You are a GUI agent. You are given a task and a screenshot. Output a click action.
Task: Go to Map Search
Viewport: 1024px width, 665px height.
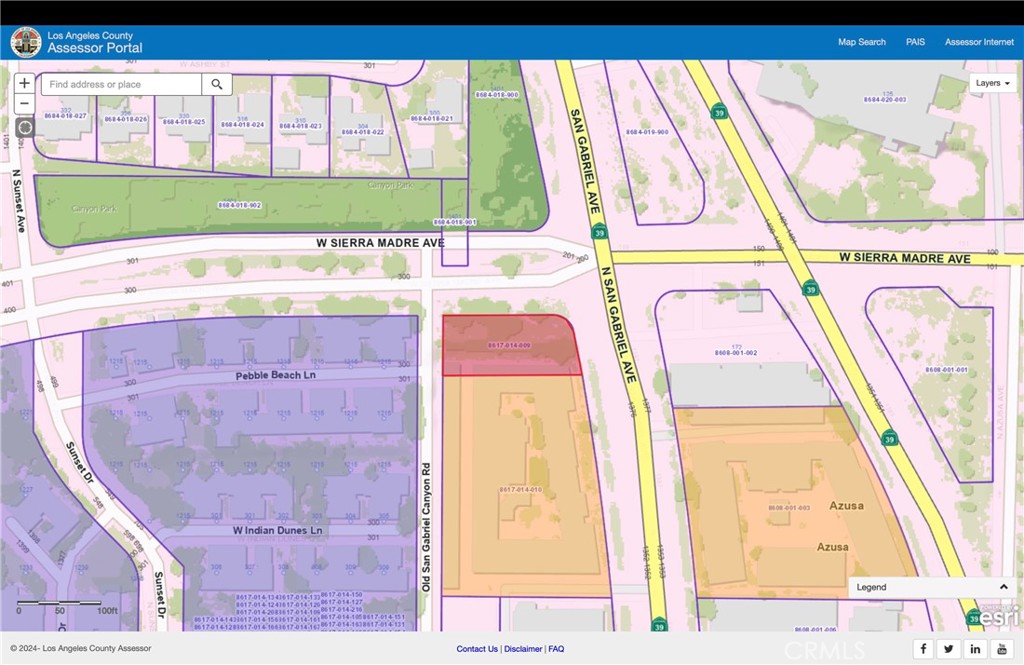coord(861,42)
